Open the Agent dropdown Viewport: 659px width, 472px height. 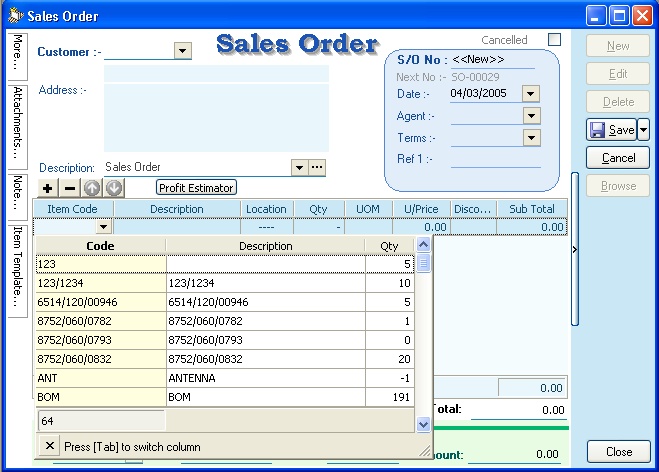click(531, 116)
